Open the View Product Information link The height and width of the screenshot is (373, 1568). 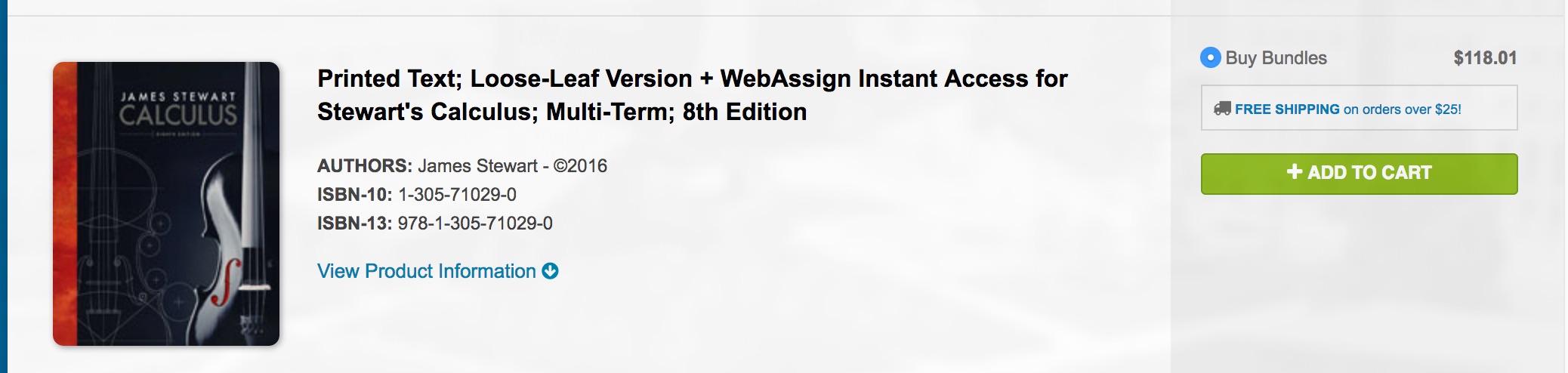[427, 271]
